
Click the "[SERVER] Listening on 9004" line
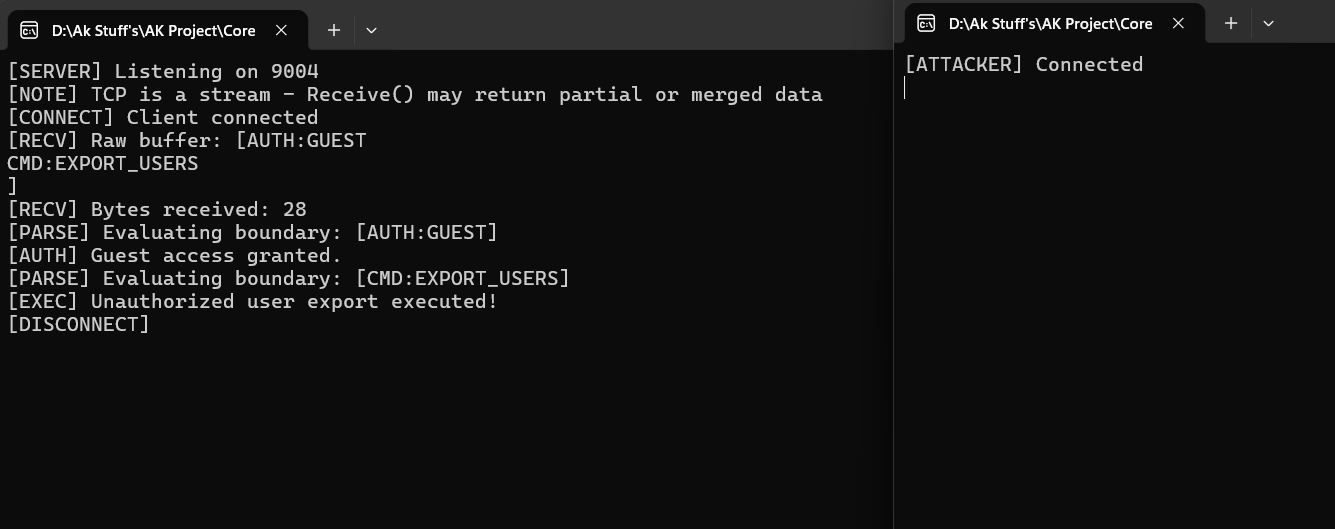click(163, 71)
